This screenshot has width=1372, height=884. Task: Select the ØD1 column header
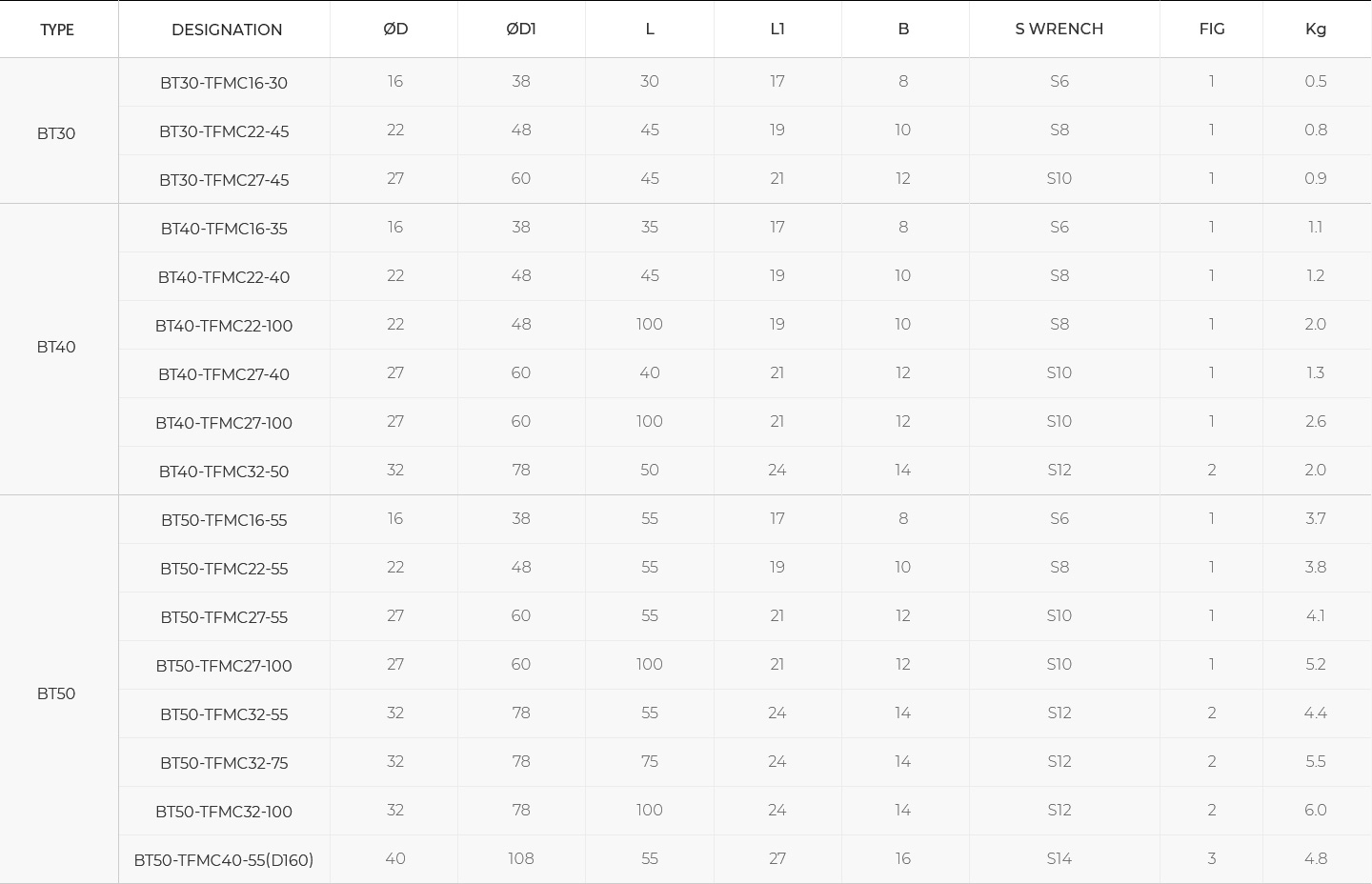[520, 29]
